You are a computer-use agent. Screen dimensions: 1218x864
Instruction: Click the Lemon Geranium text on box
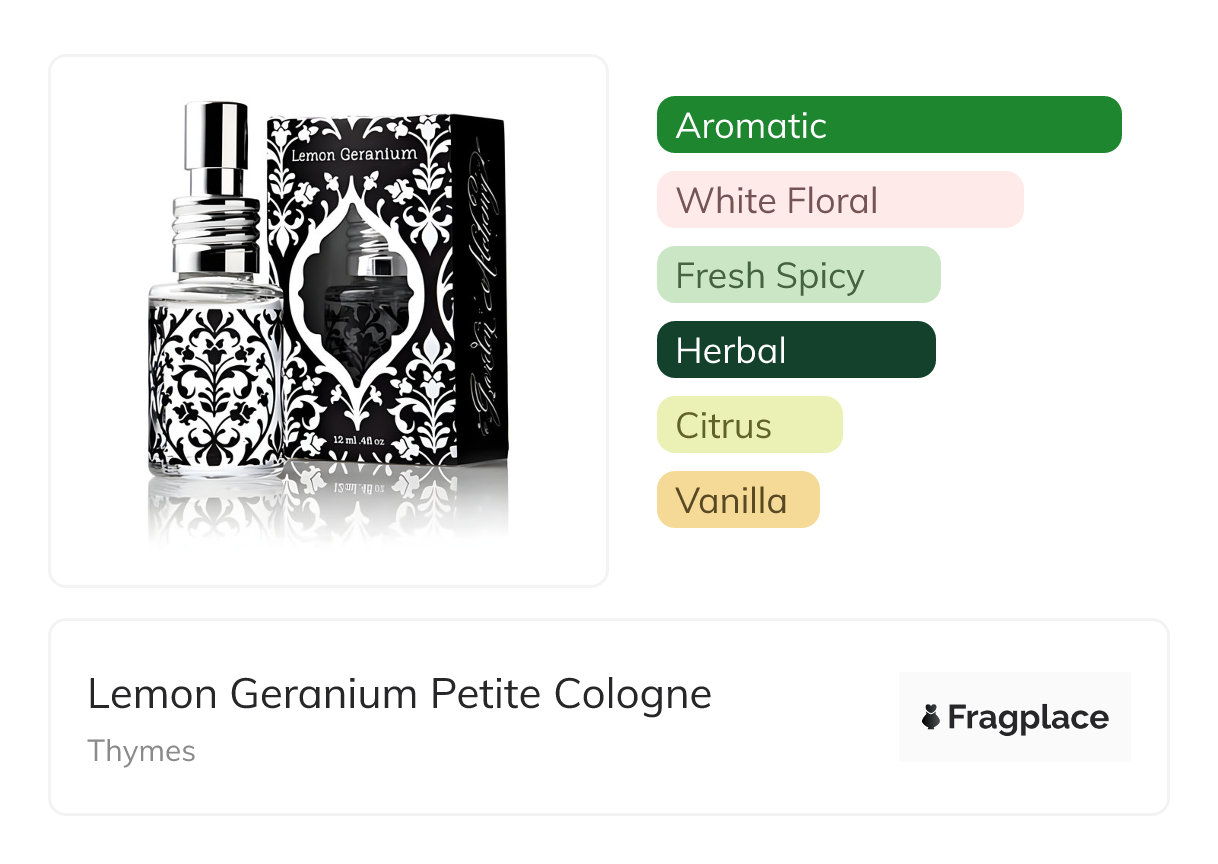click(x=353, y=155)
